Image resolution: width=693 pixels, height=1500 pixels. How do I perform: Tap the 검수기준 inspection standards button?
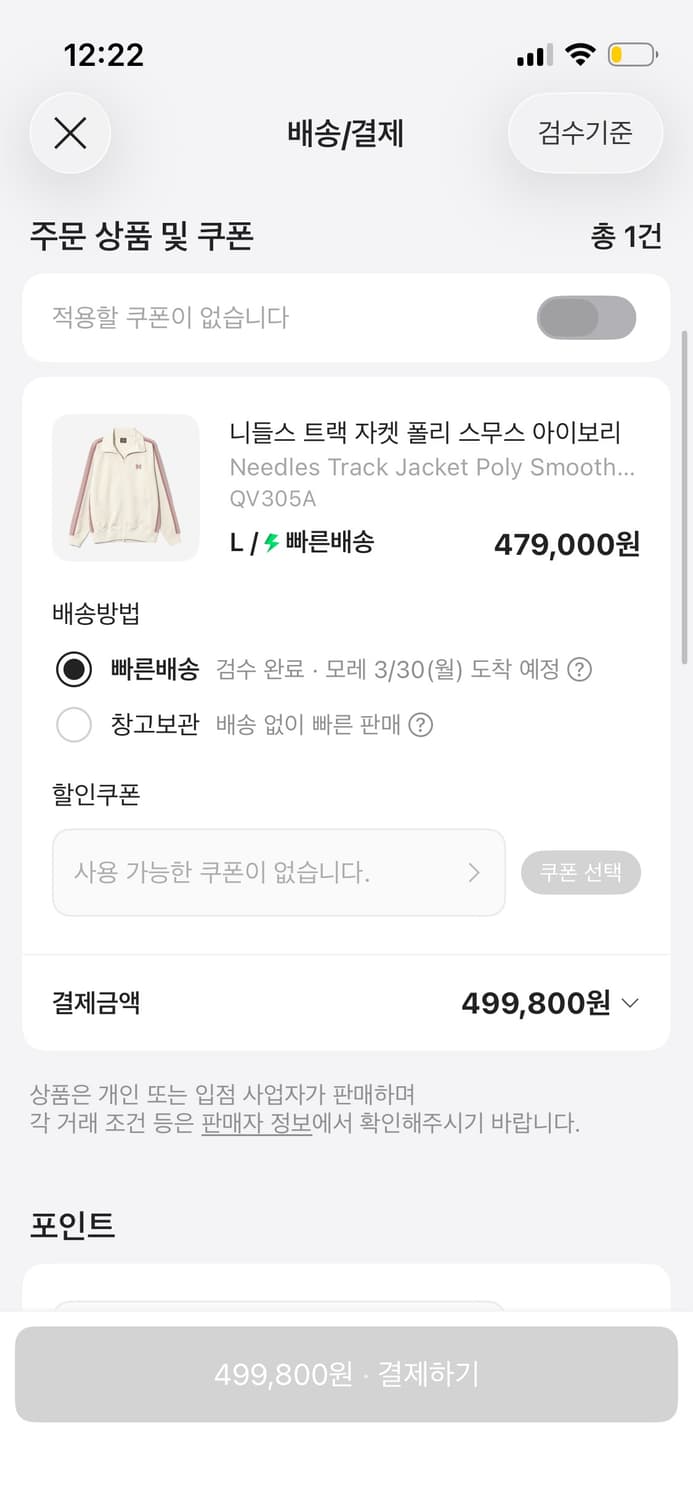click(585, 133)
